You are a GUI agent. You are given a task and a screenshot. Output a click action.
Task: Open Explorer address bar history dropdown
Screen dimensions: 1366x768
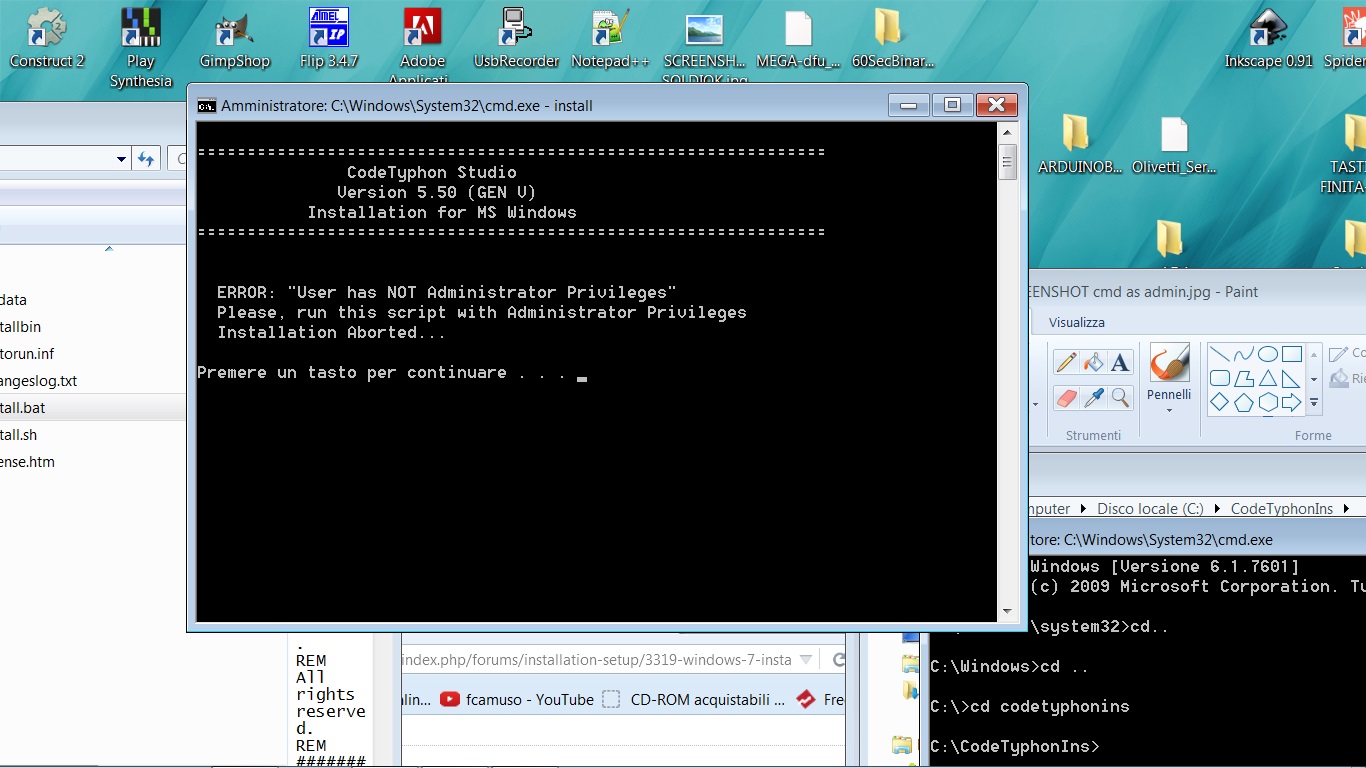tap(121, 159)
